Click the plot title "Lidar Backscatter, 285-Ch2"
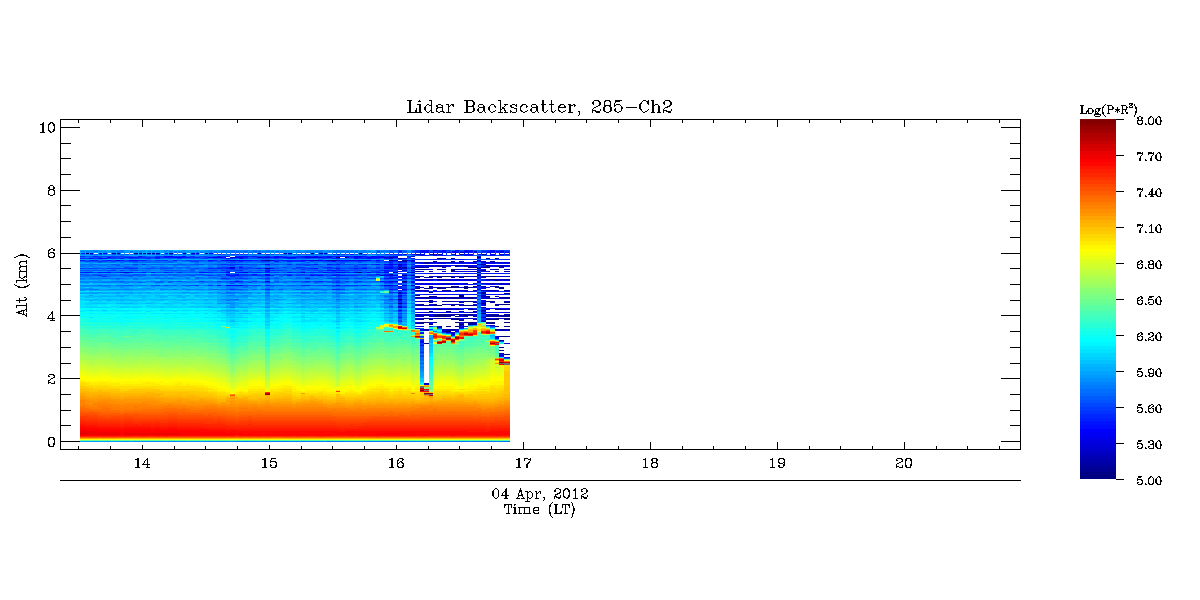Screen dimensions: 1200x600 pyautogui.click(x=539, y=107)
